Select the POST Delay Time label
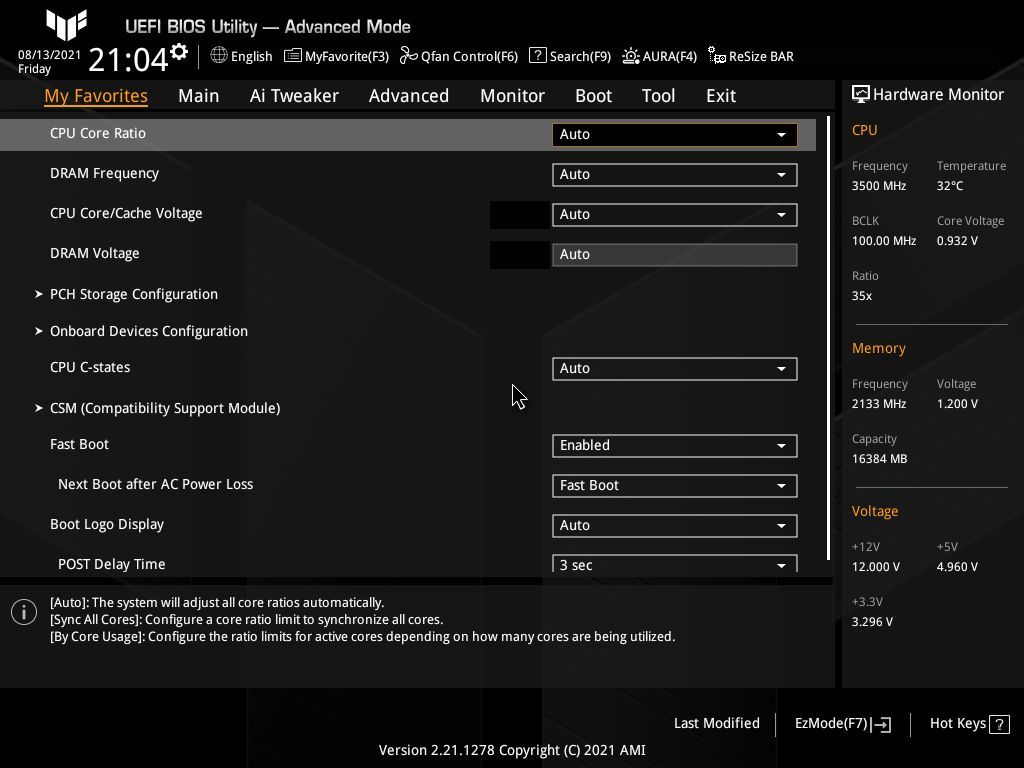The width and height of the screenshot is (1024, 768). [x=112, y=564]
